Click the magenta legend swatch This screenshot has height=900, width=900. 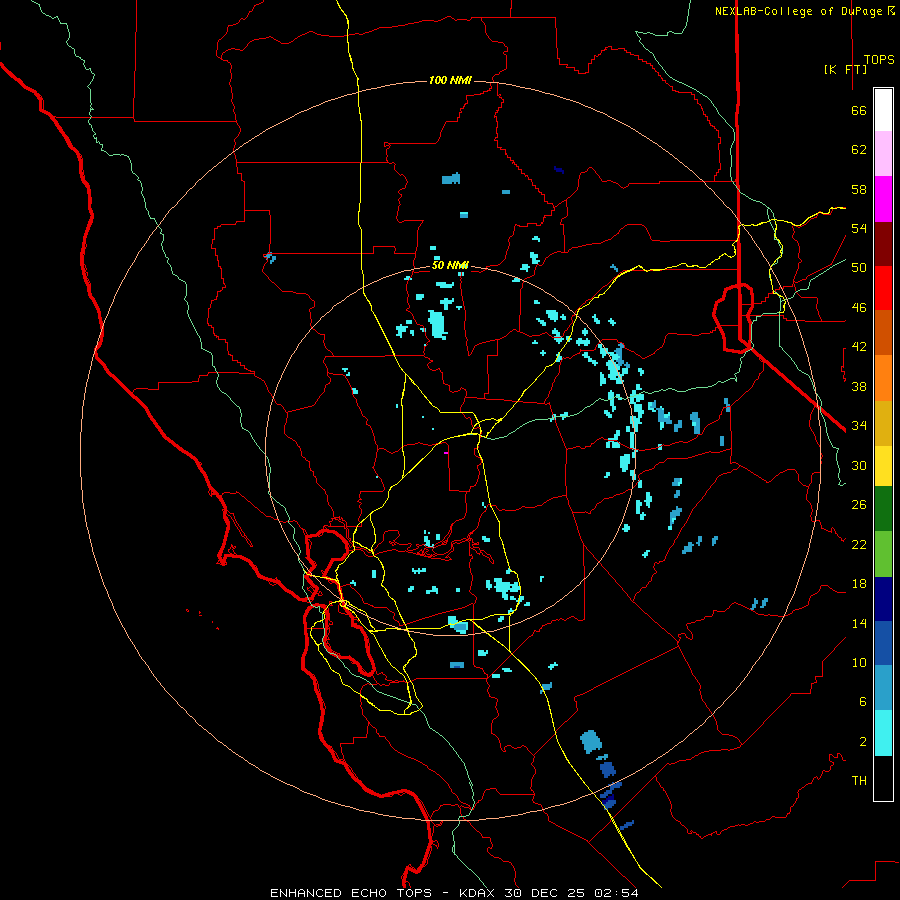883,199
